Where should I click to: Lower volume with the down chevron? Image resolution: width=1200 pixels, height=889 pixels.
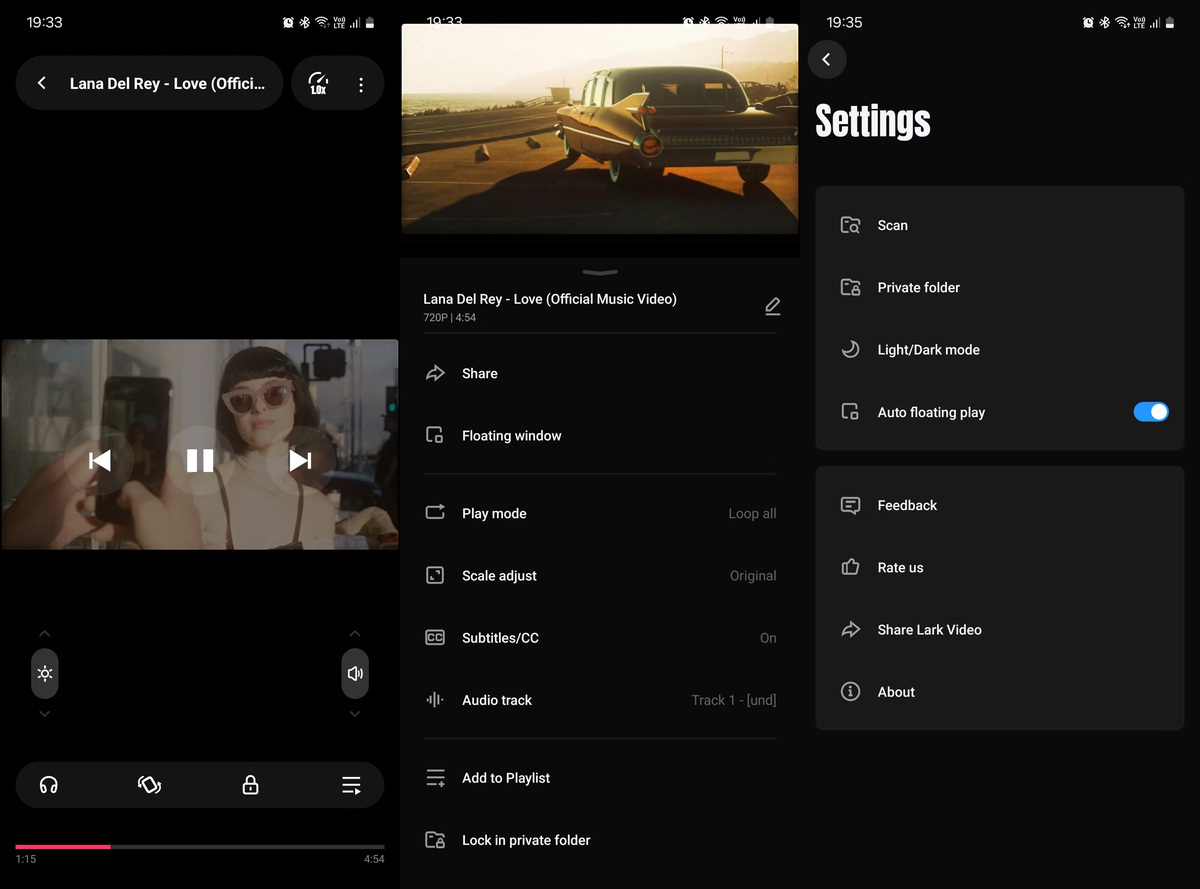pyautogui.click(x=355, y=714)
